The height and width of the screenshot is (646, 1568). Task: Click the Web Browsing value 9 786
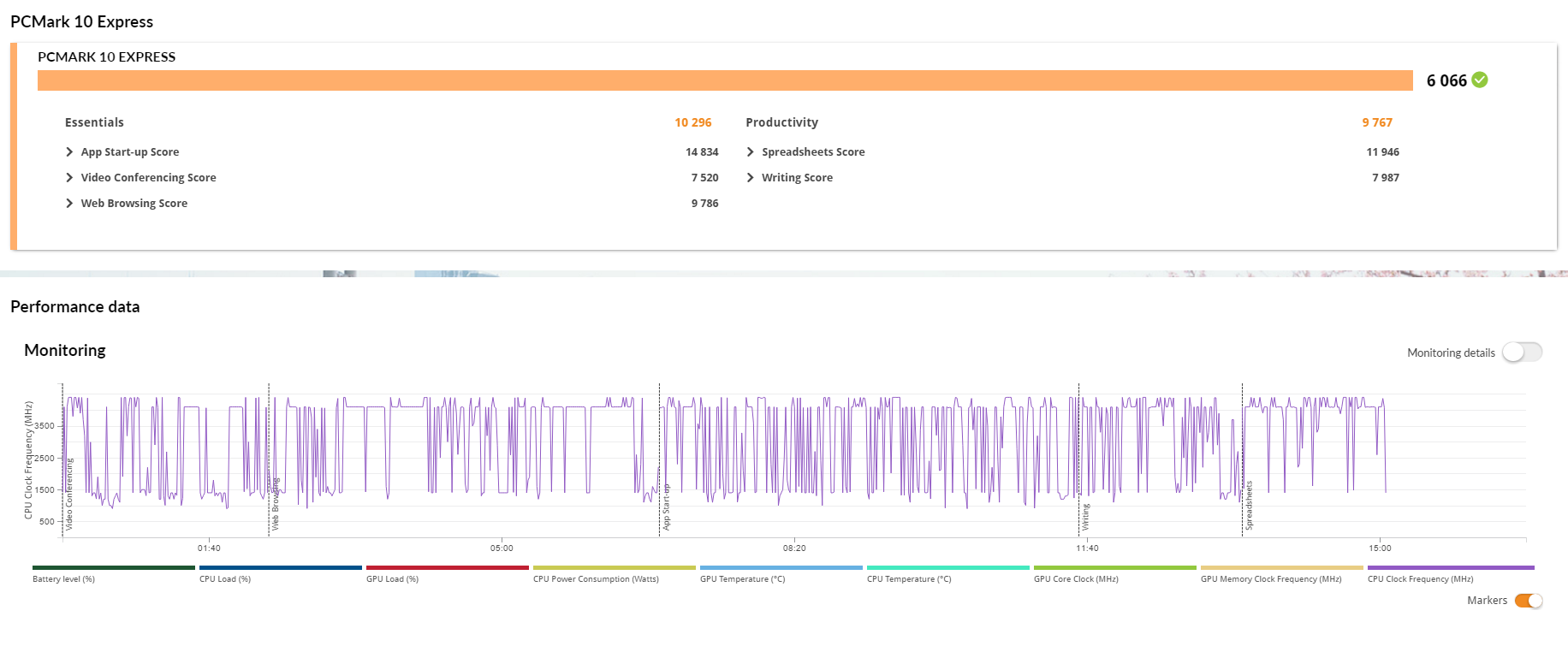point(705,204)
